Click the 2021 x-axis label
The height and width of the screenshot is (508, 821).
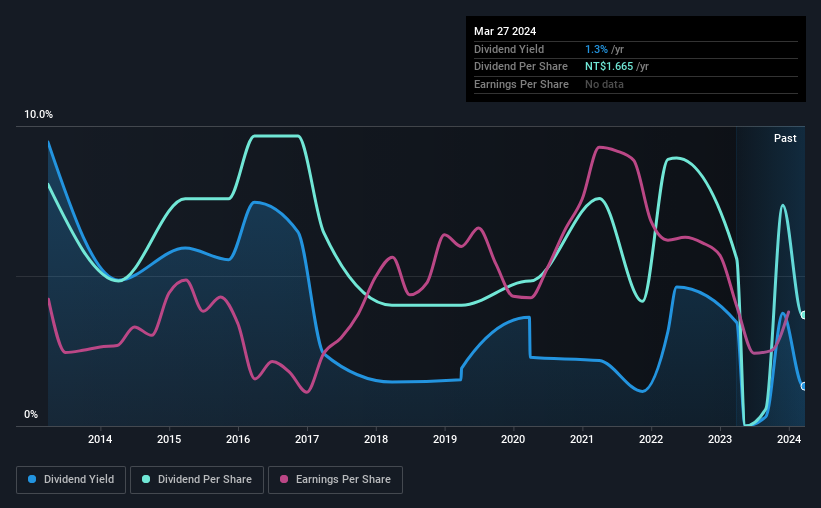tap(582, 439)
